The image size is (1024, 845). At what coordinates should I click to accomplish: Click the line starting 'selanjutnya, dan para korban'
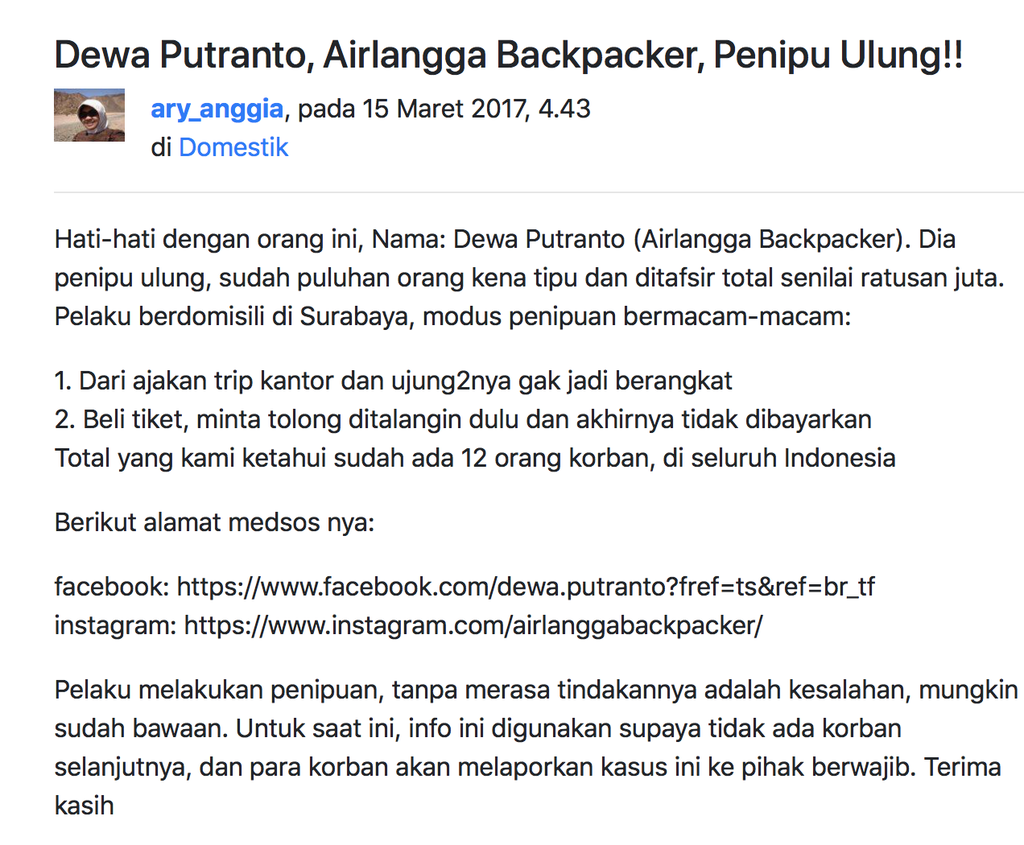tap(528, 767)
